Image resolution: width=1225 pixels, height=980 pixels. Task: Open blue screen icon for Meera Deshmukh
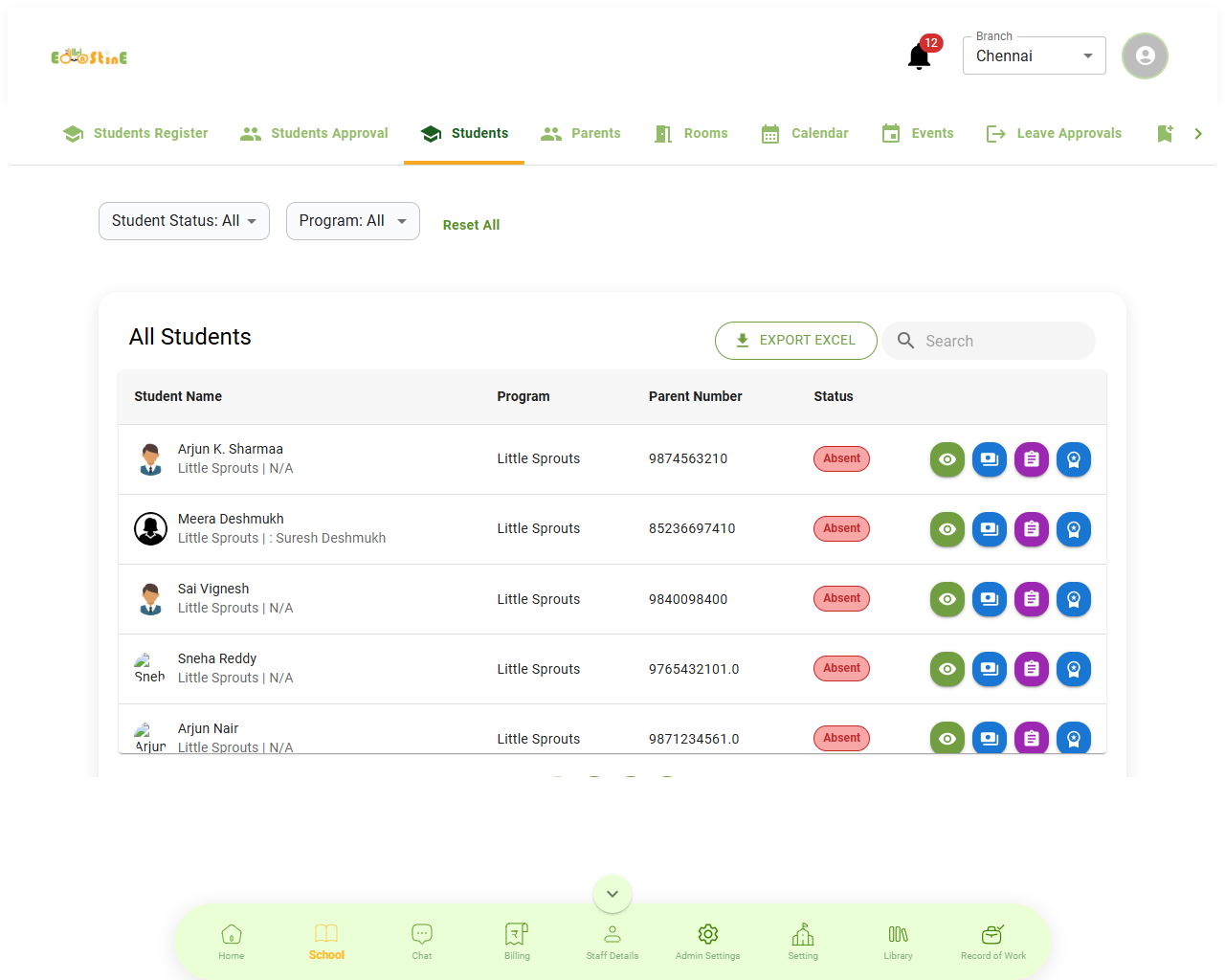[990, 529]
